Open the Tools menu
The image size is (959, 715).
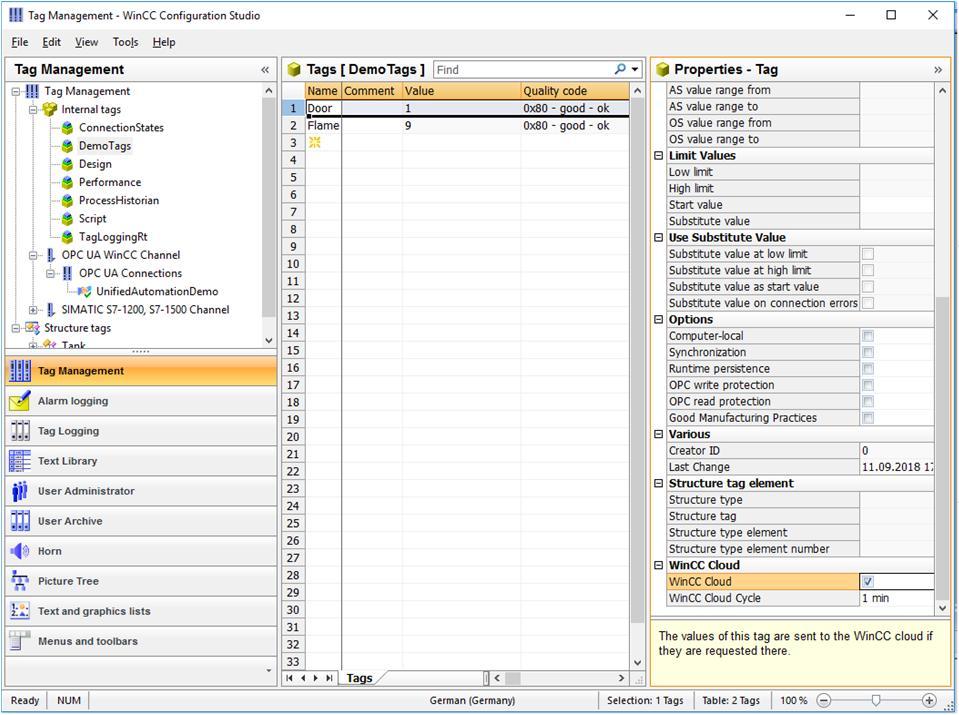pyautogui.click(x=125, y=42)
